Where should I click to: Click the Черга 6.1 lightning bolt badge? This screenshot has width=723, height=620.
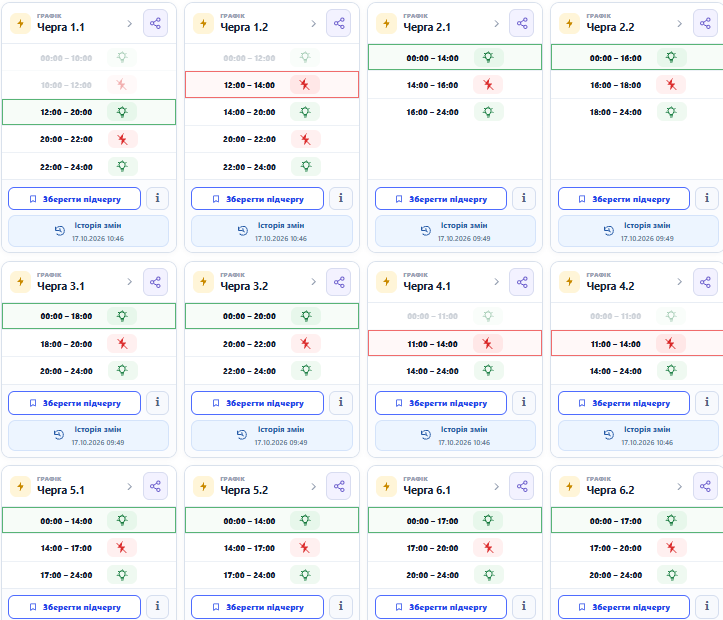pos(386,486)
